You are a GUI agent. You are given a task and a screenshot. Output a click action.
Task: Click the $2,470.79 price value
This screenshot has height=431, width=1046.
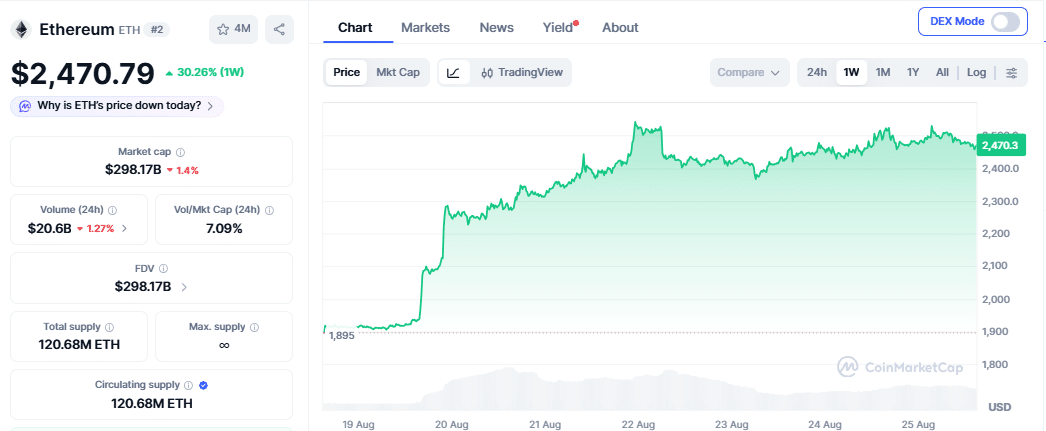click(82, 73)
